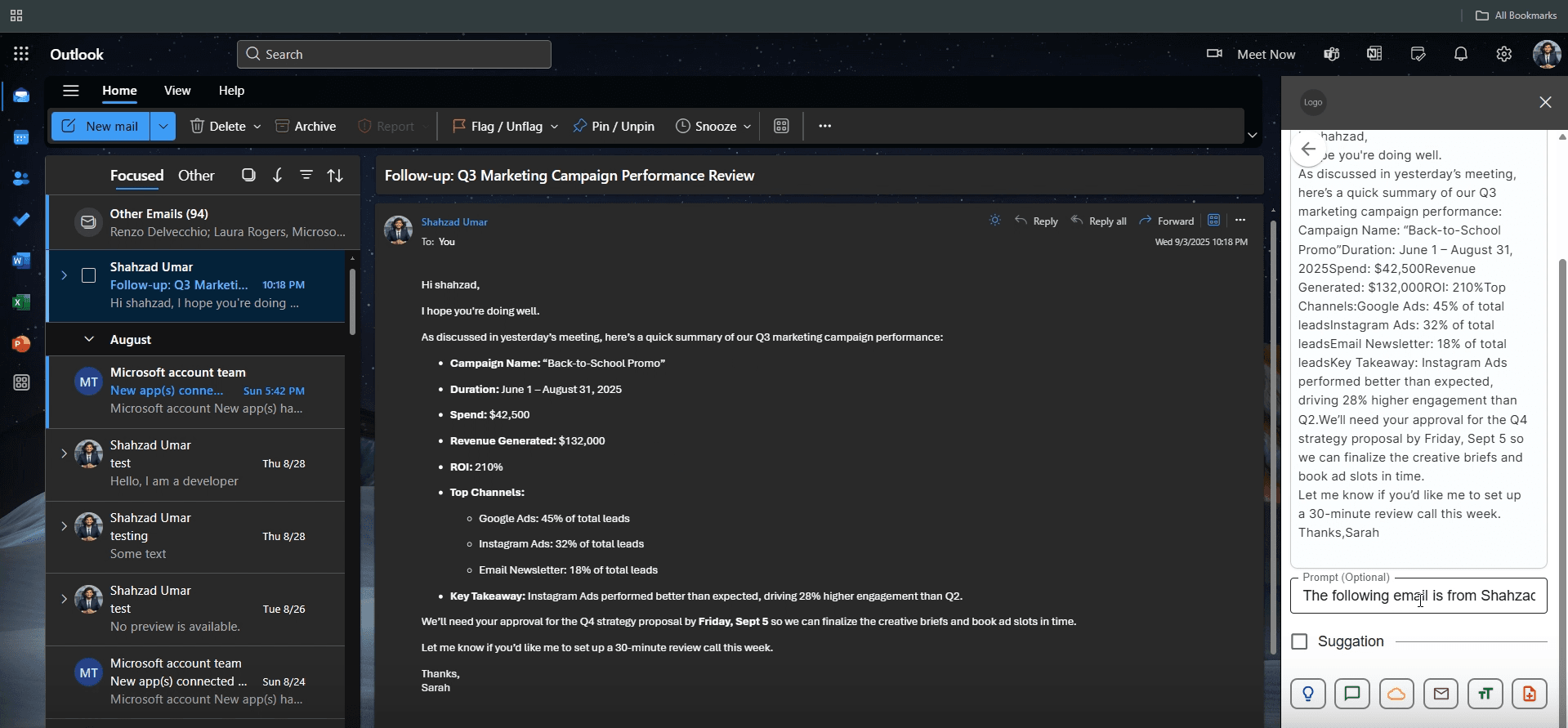Screen dimensions: 1568x728
Task: Click the lightbulb icon in add-in panel
Action: (x=1308, y=695)
